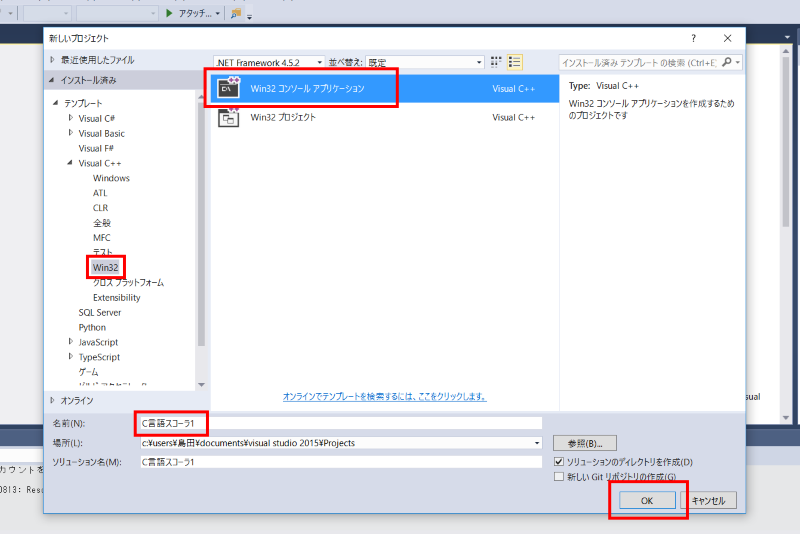Switch templates to medium list view
The width and height of the screenshot is (800, 534).
[x=515, y=62]
